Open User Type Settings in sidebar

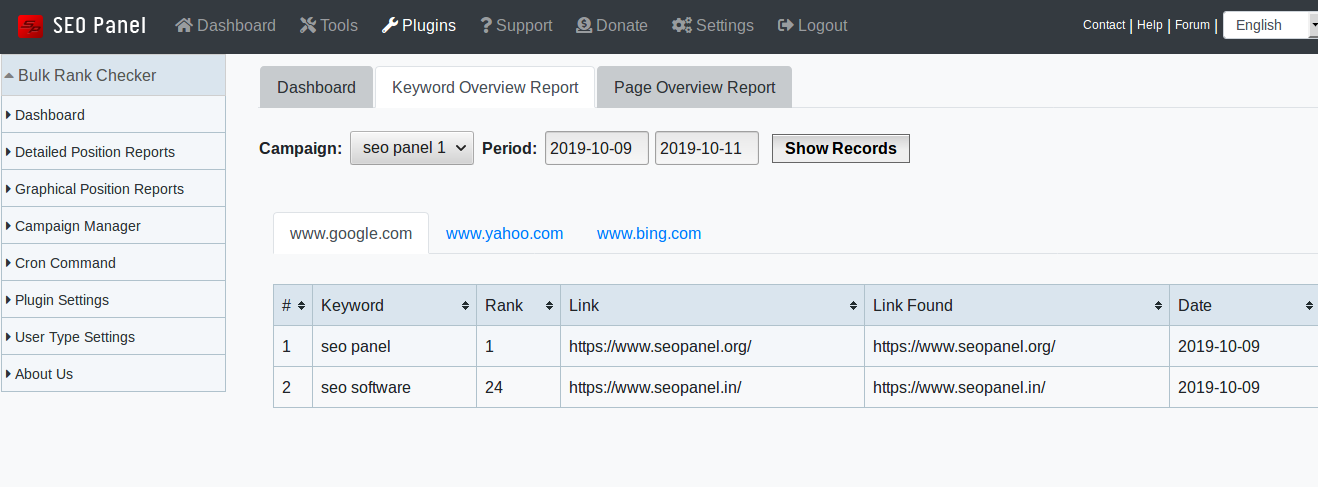click(x=113, y=337)
